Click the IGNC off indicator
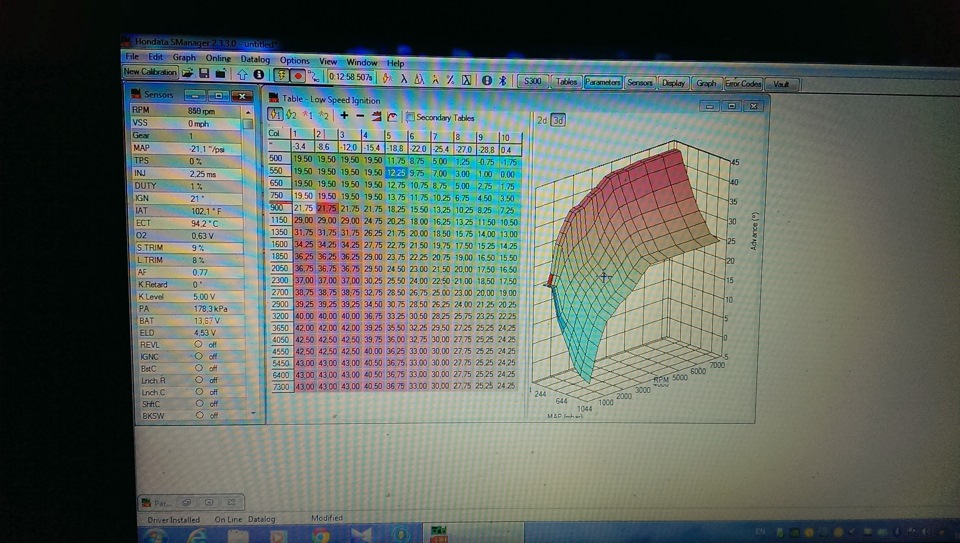960x543 pixels. 198,356
